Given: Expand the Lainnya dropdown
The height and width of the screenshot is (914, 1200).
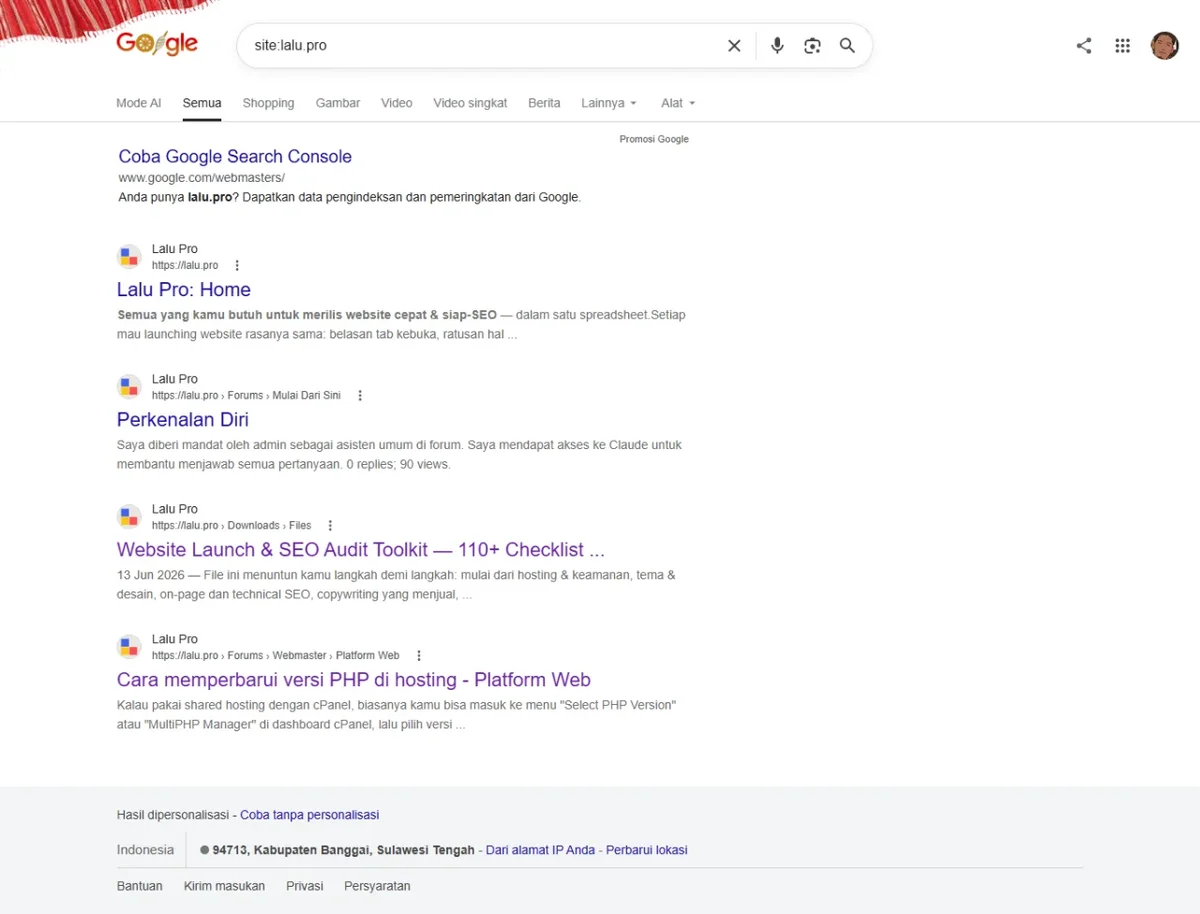Looking at the screenshot, I should click(x=609, y=103).
